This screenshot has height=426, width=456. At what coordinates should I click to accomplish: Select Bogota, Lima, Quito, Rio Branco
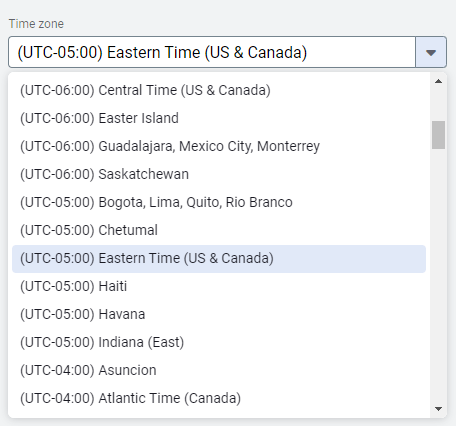click(x=219, y=202)
